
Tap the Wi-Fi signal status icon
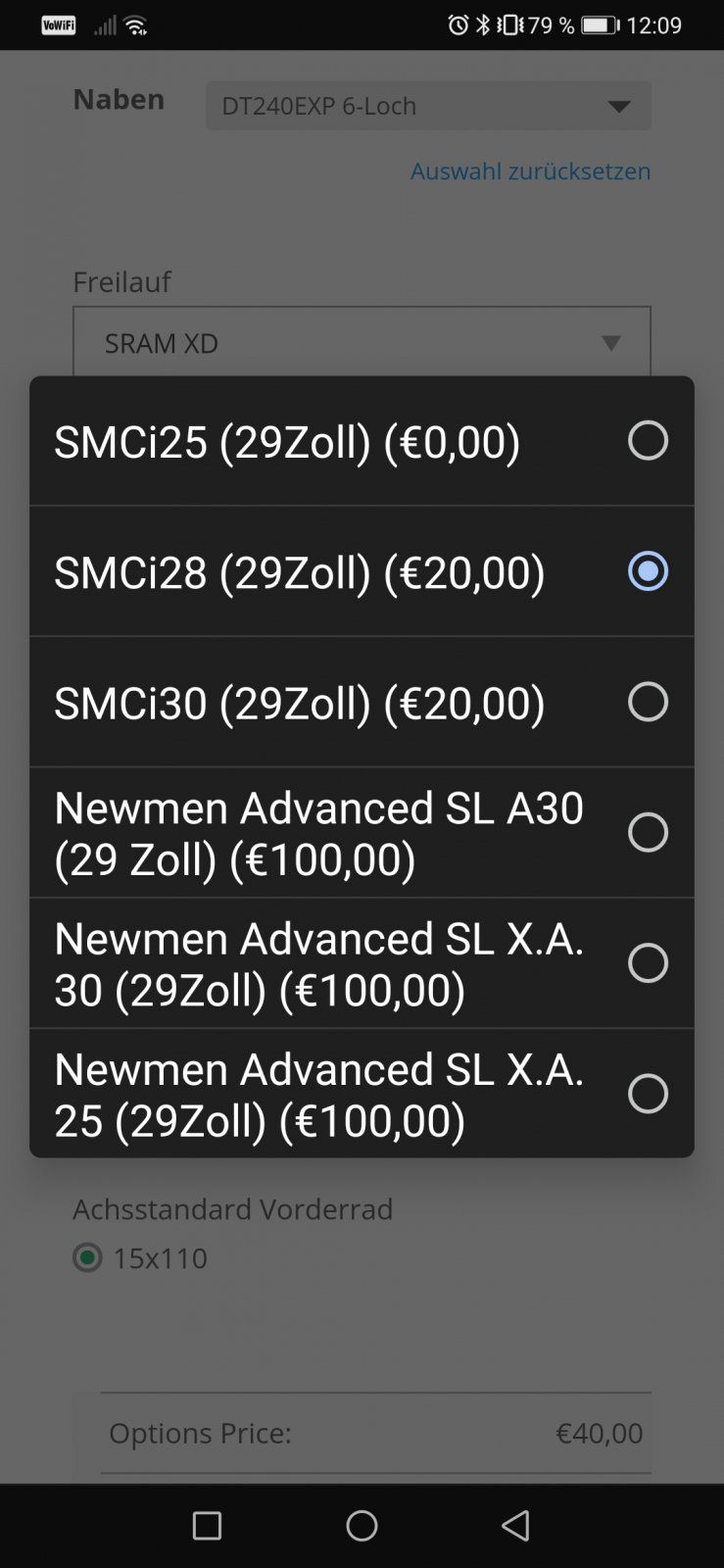tap(136, 26)
